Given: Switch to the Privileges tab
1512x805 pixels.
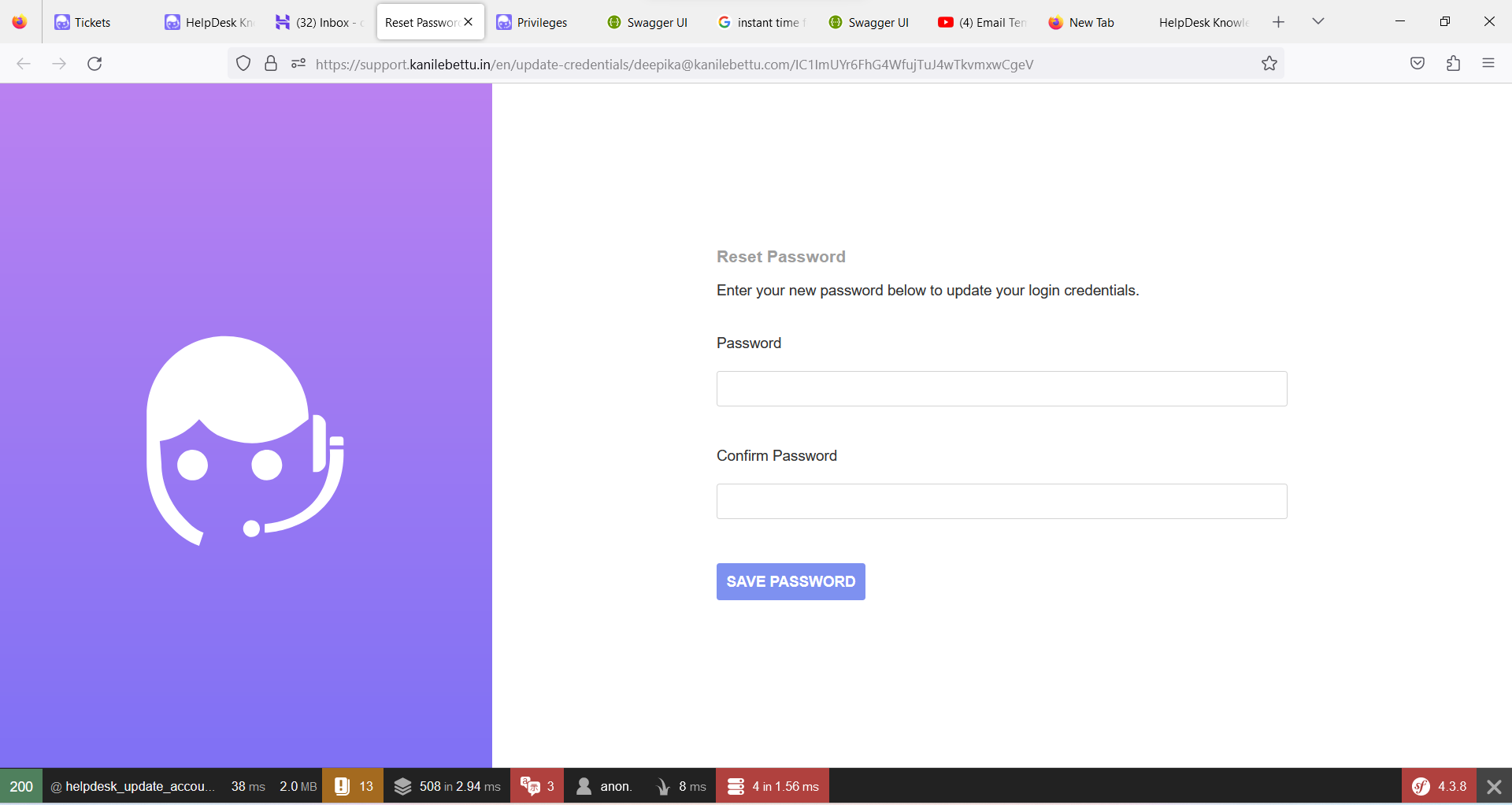Looking at the screenshot, I should point(543,22).
